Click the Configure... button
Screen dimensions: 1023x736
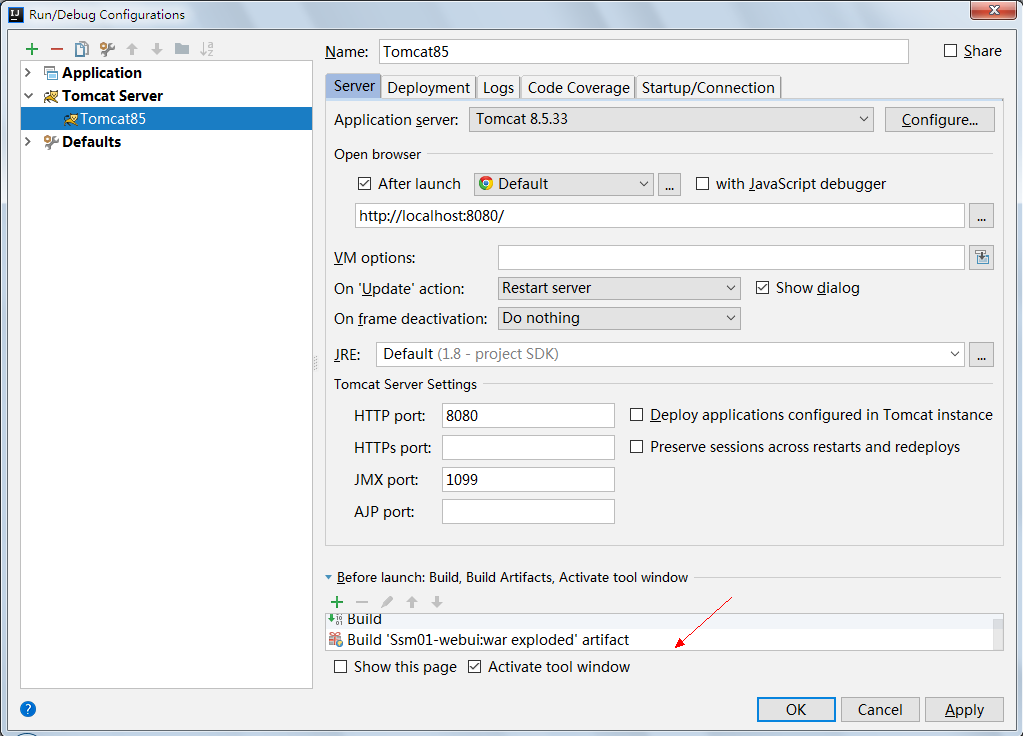click(939, 120)
